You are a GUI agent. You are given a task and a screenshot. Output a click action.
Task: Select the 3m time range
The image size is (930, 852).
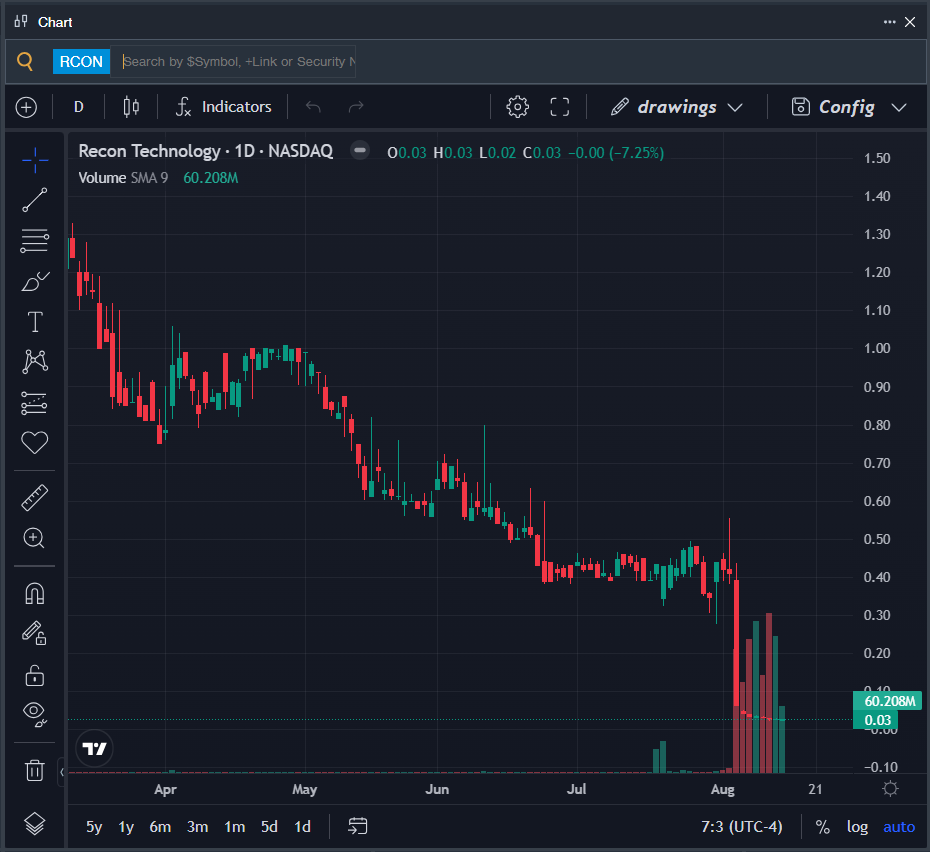tap(198, 826)
